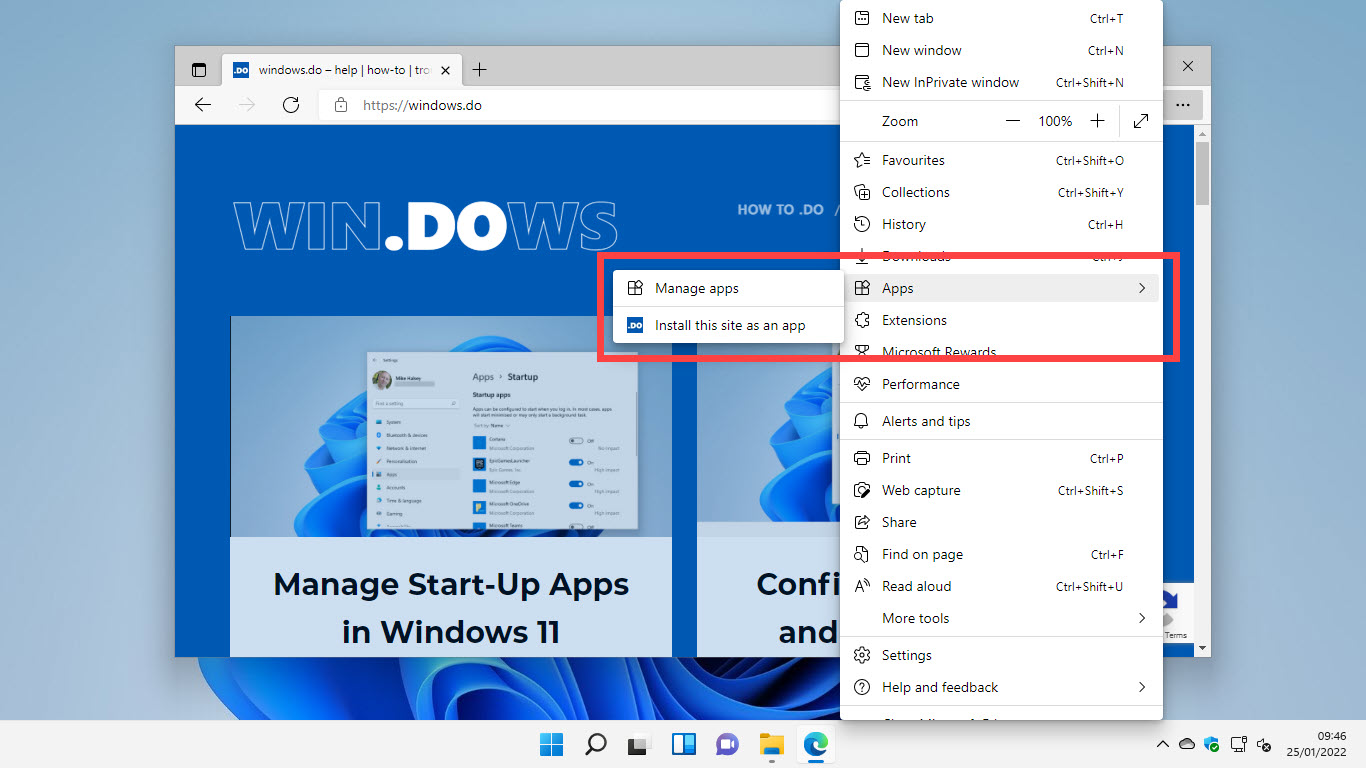Viewport: 1366px width, 768px height.
Task: Click the History clock icon in menu
Action: click(x=862, y=224)
